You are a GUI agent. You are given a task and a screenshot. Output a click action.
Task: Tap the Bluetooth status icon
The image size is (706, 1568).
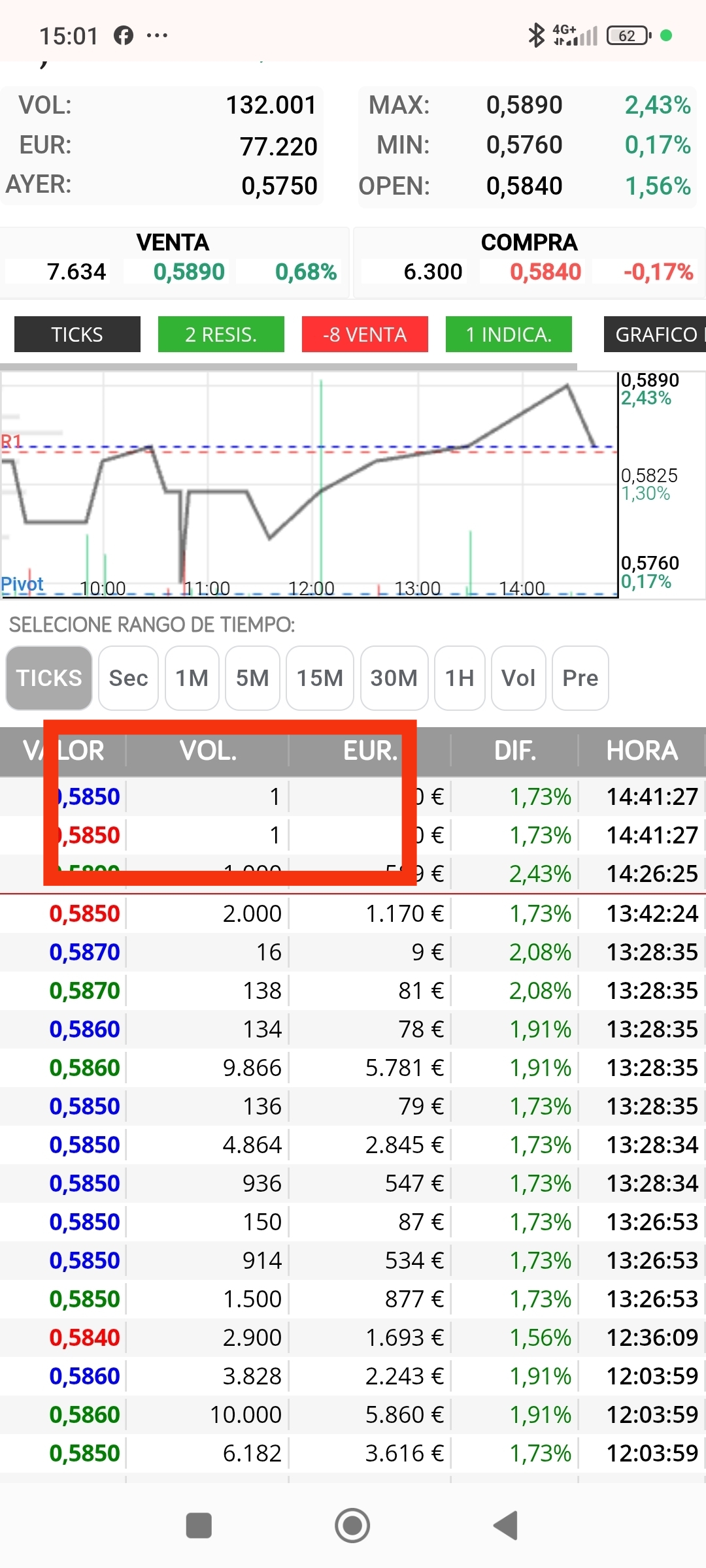coord(536,35)
